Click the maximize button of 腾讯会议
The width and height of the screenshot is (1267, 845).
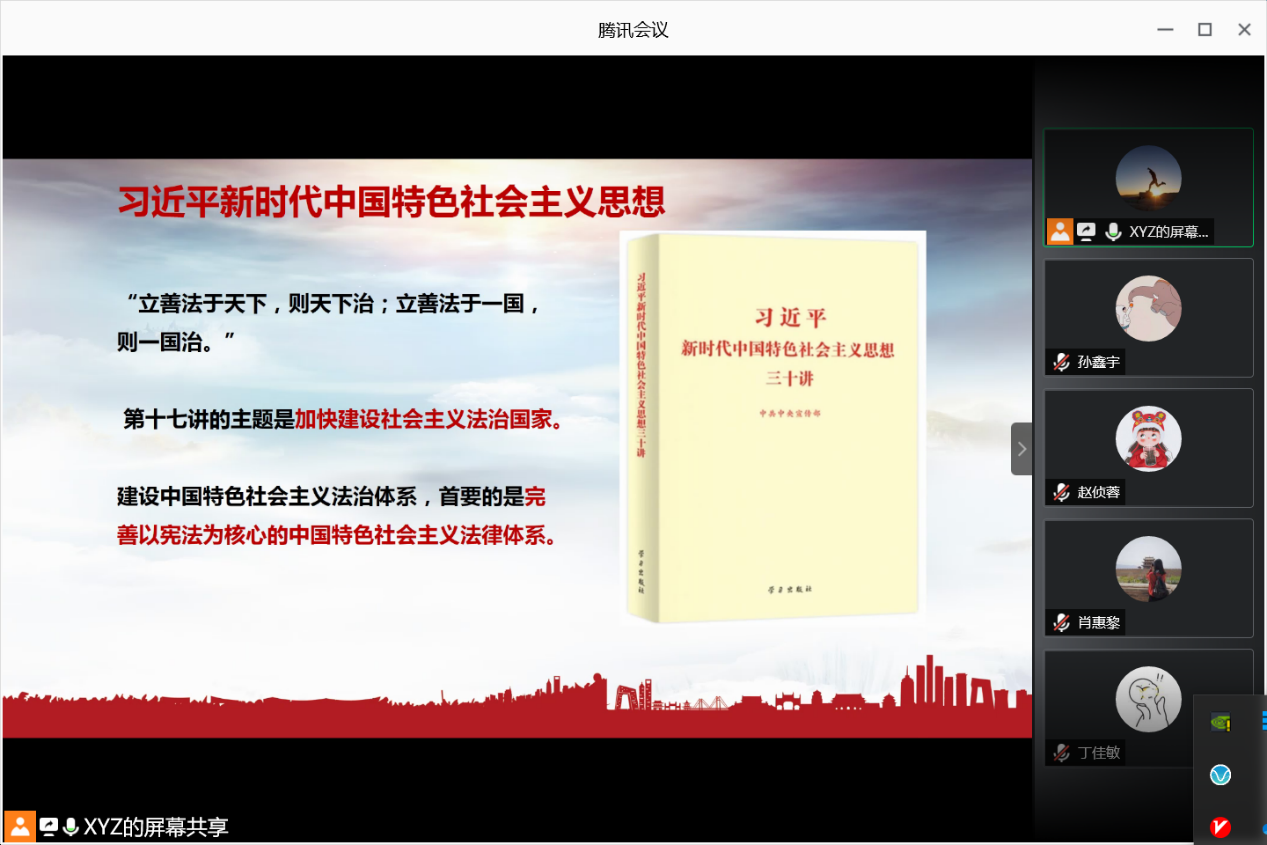point(1203,29)
